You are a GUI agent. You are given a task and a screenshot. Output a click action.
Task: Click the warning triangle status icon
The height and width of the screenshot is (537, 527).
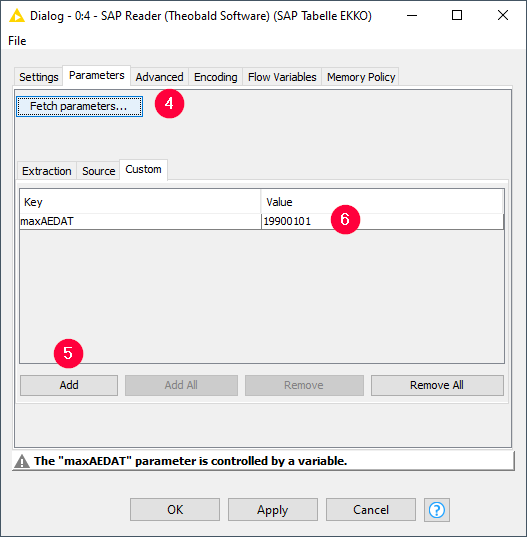coord(22,461)
